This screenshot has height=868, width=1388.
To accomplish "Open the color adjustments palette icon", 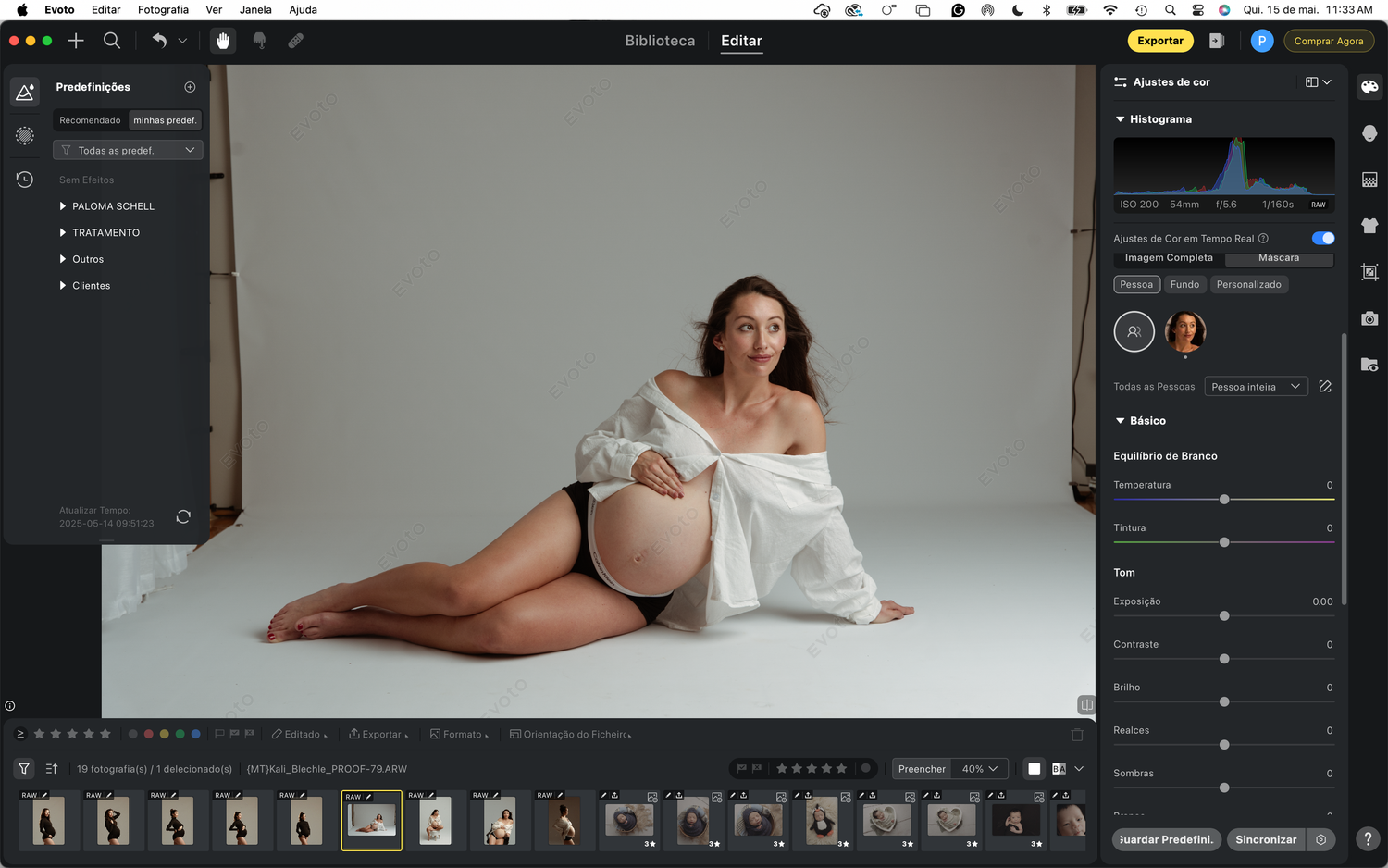I will pyautogui.click(x=1369, y=86).
